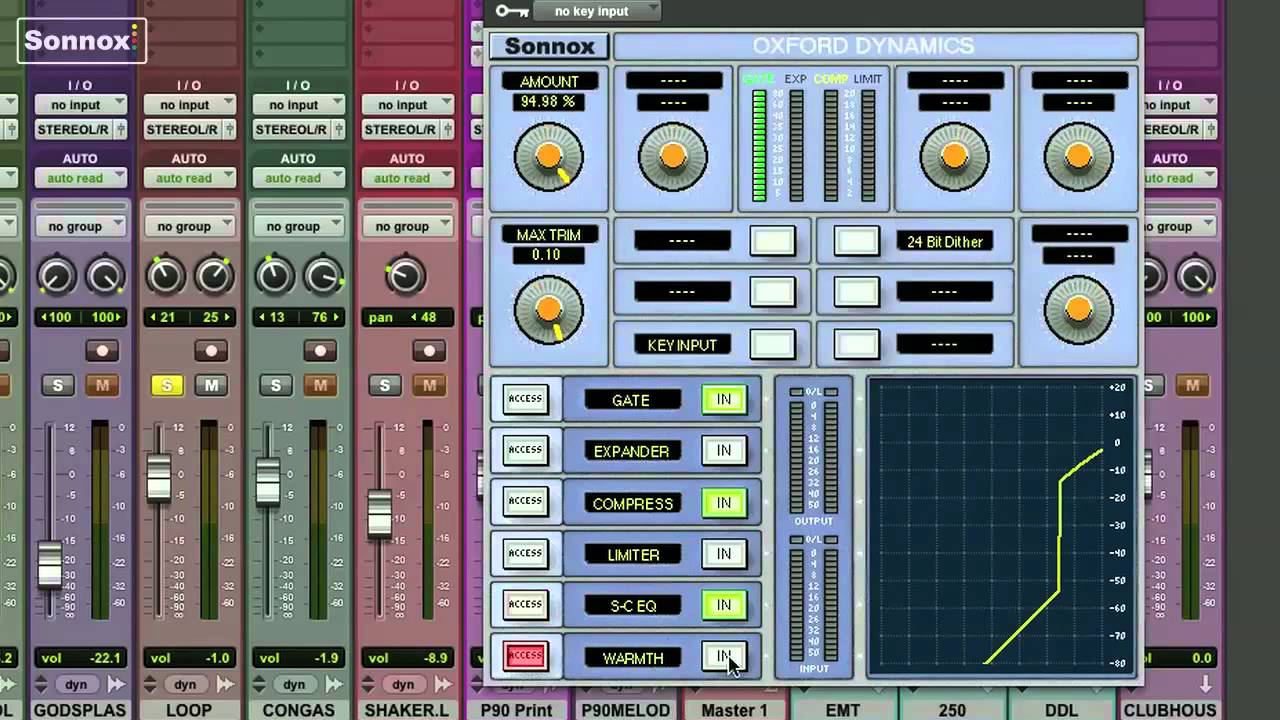Enable the LIMITER IN button
Viewport: 1280px width, 720px height.
[x=723, y=554]
